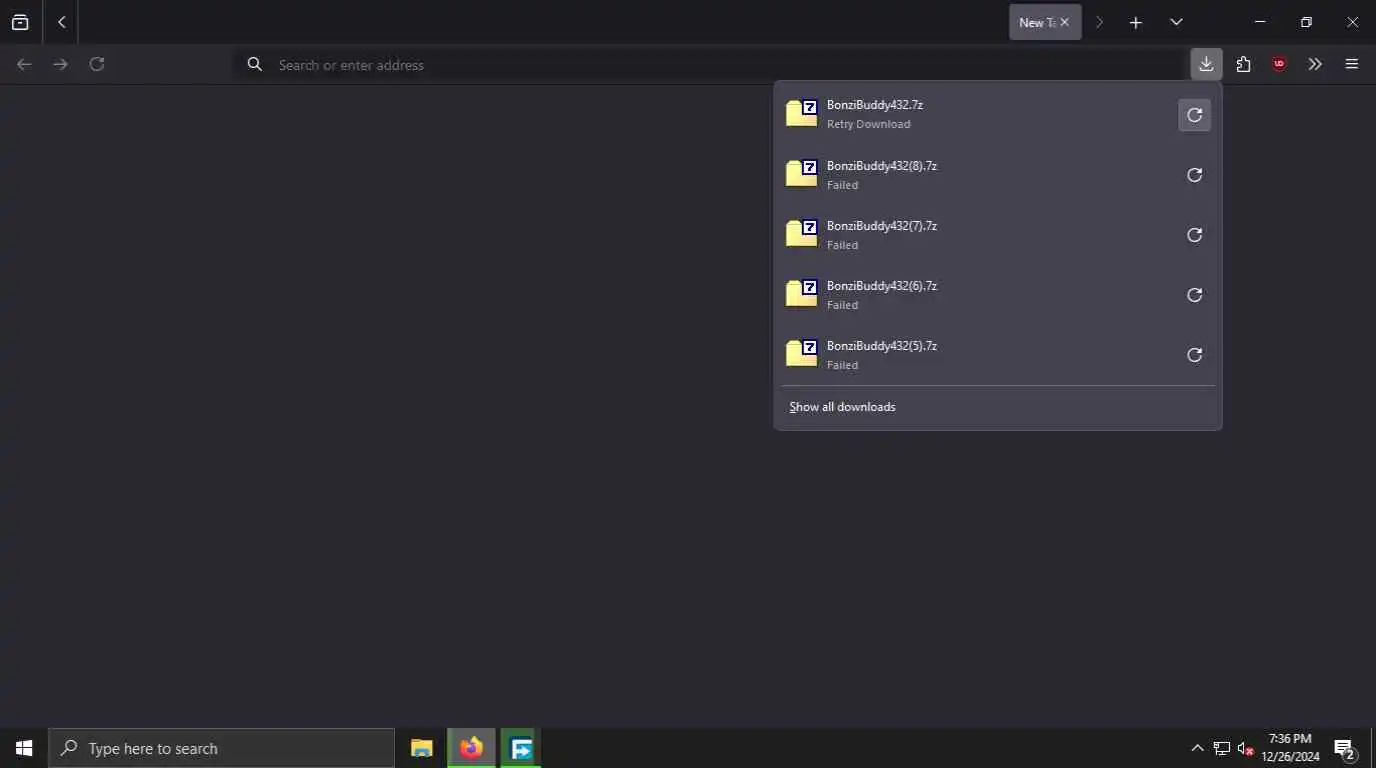Open Firefox View icon
1376x768 pixels.
pos(20,22)
